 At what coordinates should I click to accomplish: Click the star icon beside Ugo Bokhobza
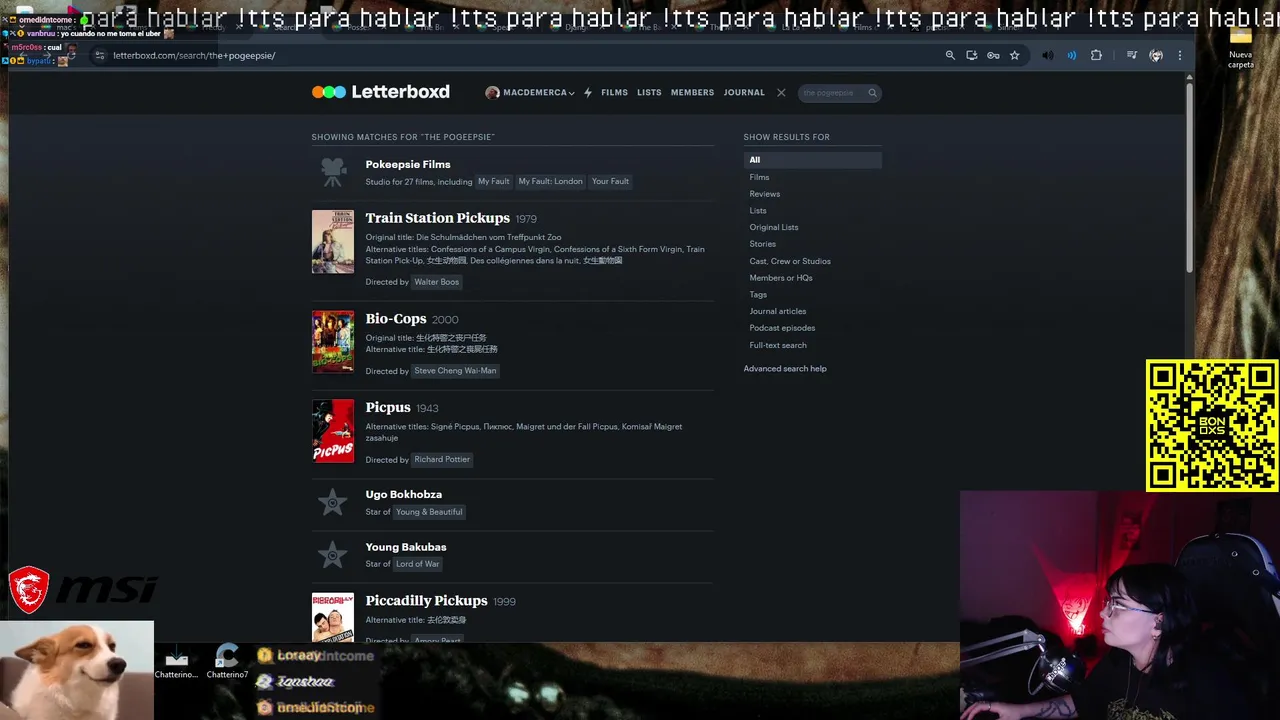point(332,502)
